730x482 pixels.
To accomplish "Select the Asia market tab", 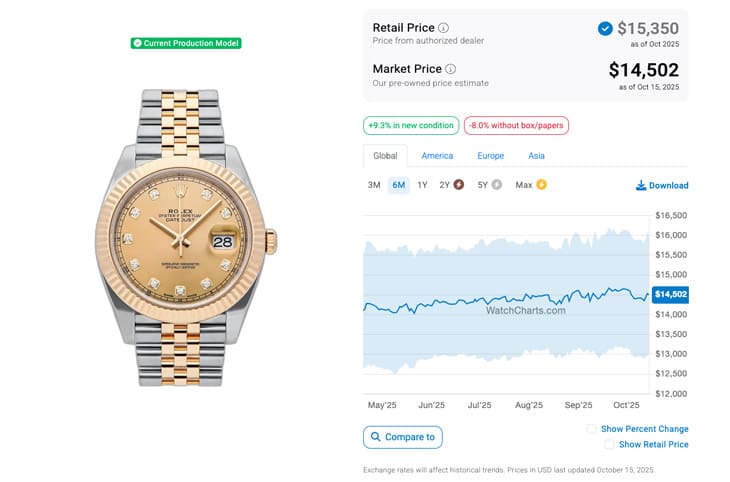I will coord(536,156).
